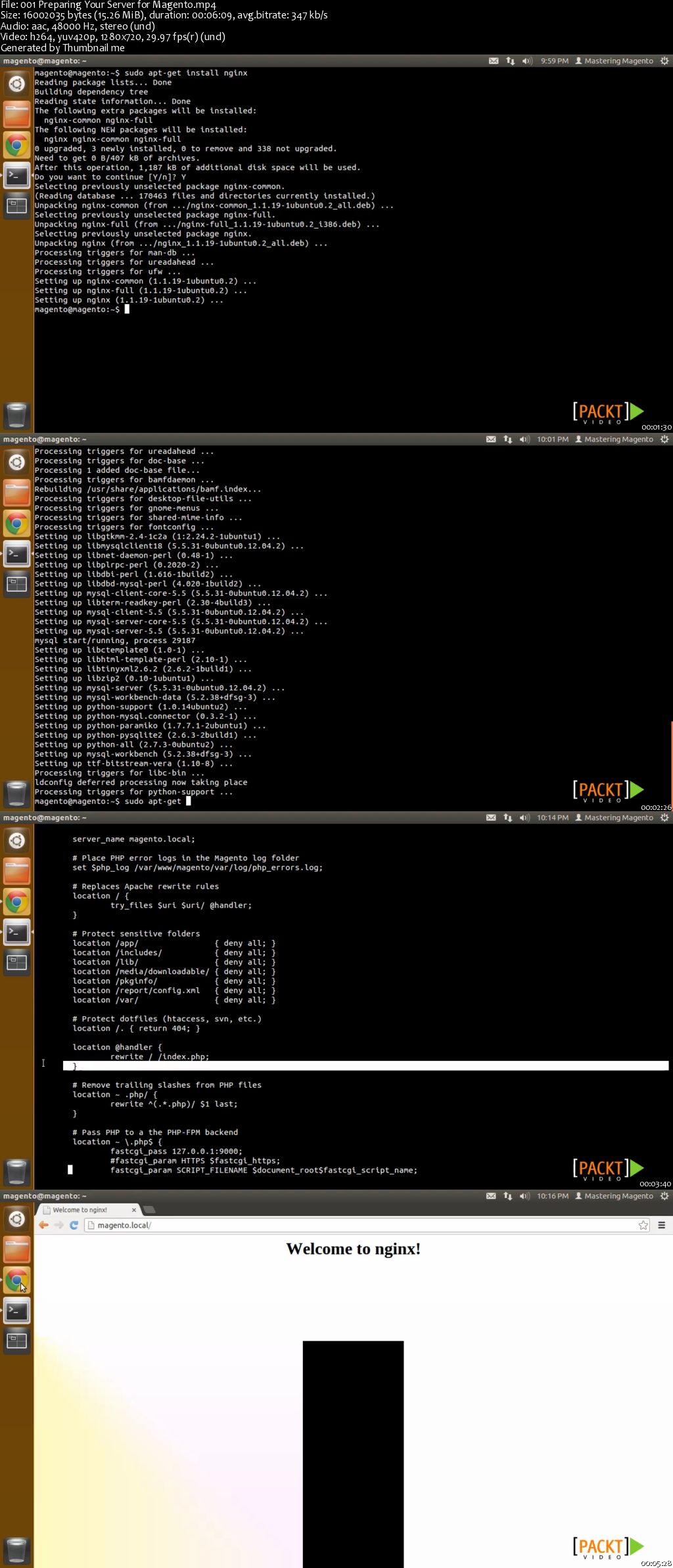The image size is (673, 1568).
Task: Open network indicator beside 9:59 PM clock
Action: coord(511,61)
